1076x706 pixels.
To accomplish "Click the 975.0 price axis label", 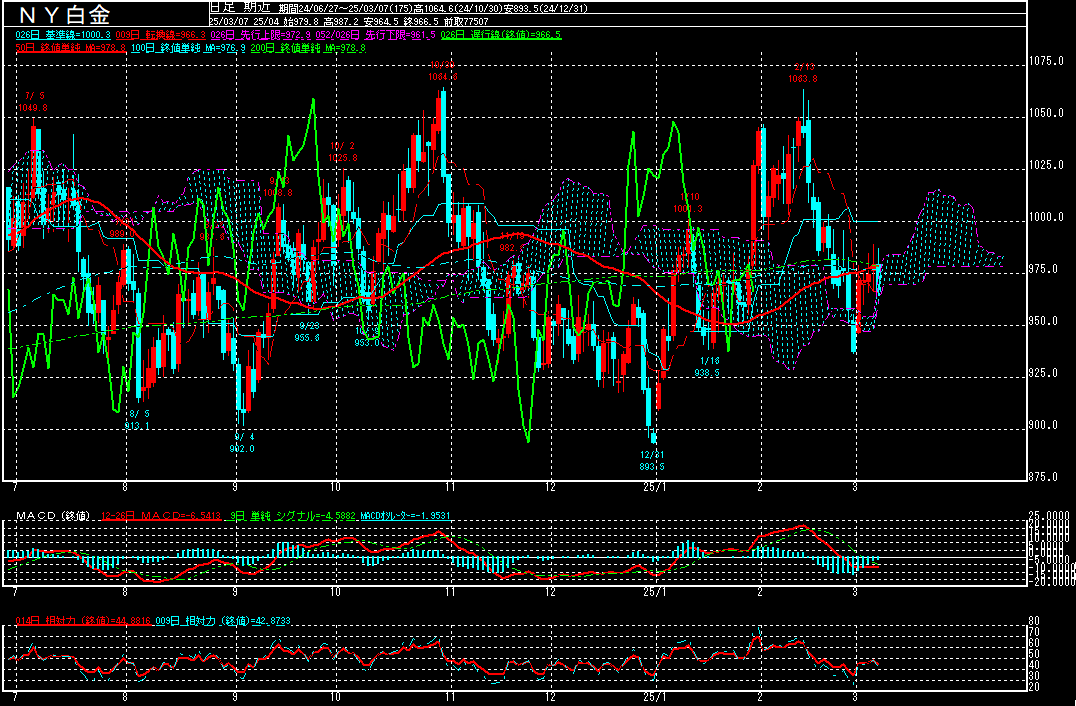I will [x=1046, y=269].
